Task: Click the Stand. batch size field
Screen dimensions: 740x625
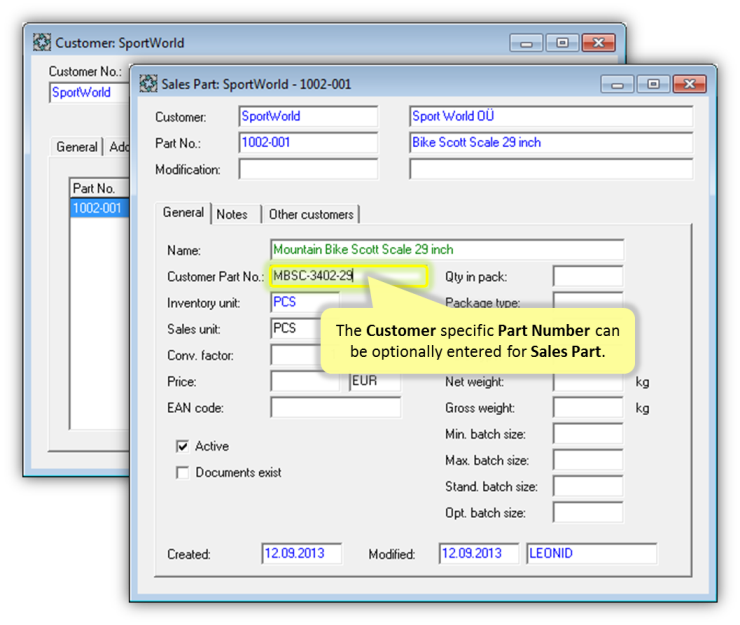Action: click(x=588, y=486)
